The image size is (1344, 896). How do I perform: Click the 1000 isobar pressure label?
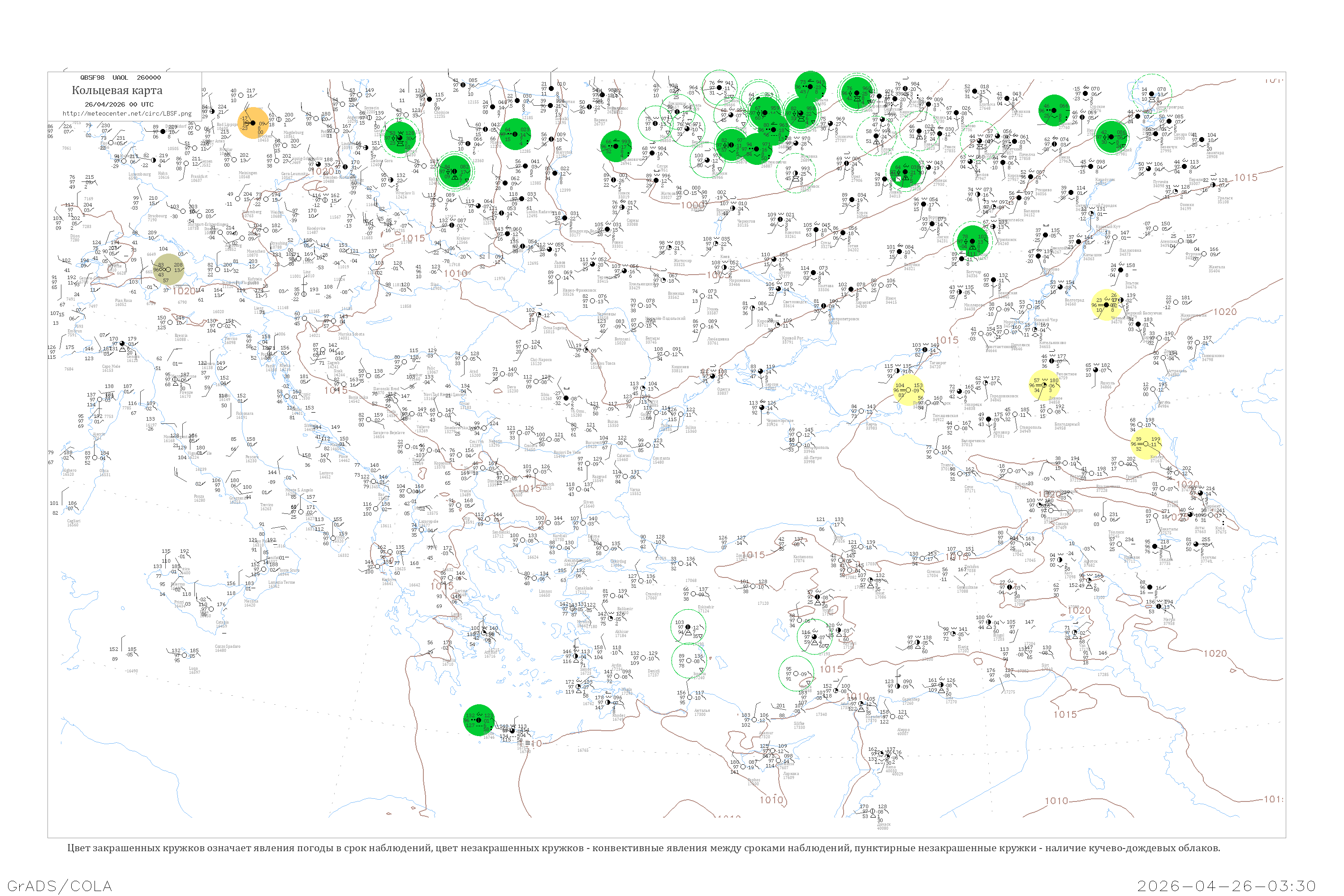point(692,205)
